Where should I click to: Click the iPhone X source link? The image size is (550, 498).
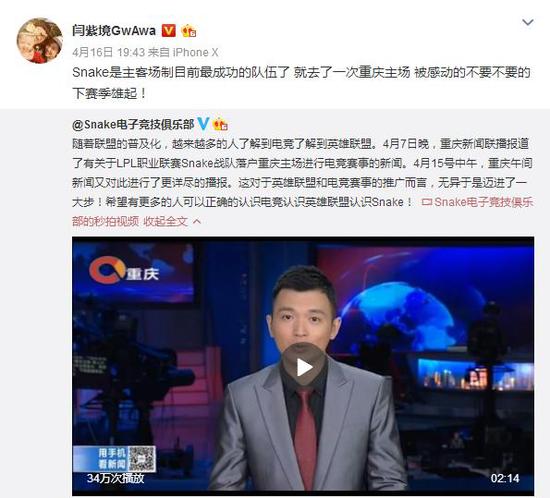pos(196,53)
